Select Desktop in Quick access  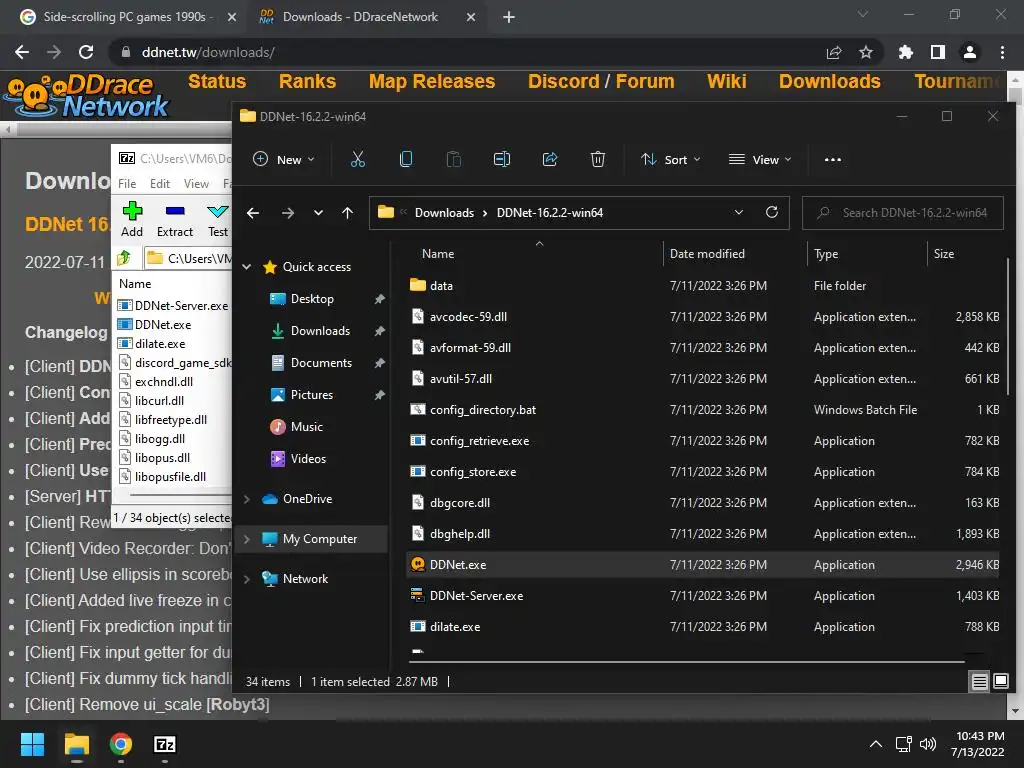tap(312, 298)
